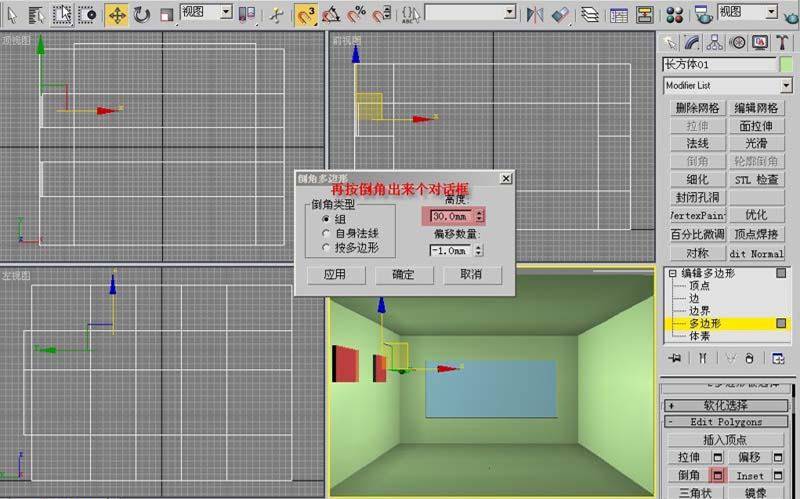This screenshot has width=800, height=499.
Task: Select 边界 sub-object level
Action: coord(699,311)
